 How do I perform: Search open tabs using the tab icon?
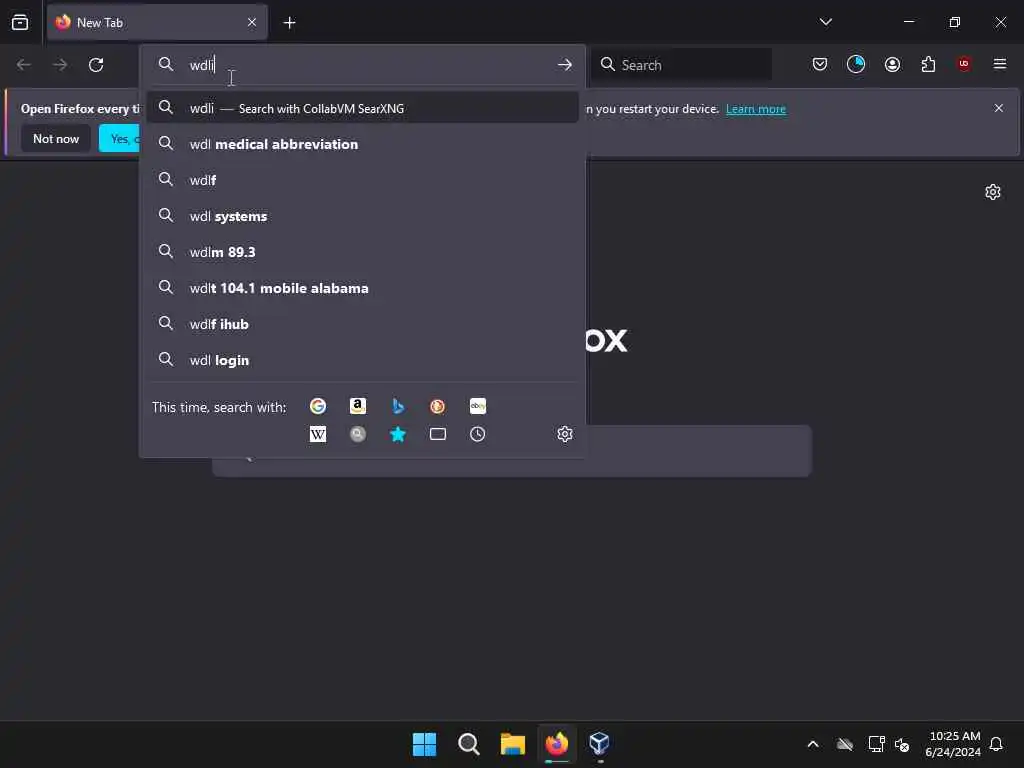(x=438, y=434)
